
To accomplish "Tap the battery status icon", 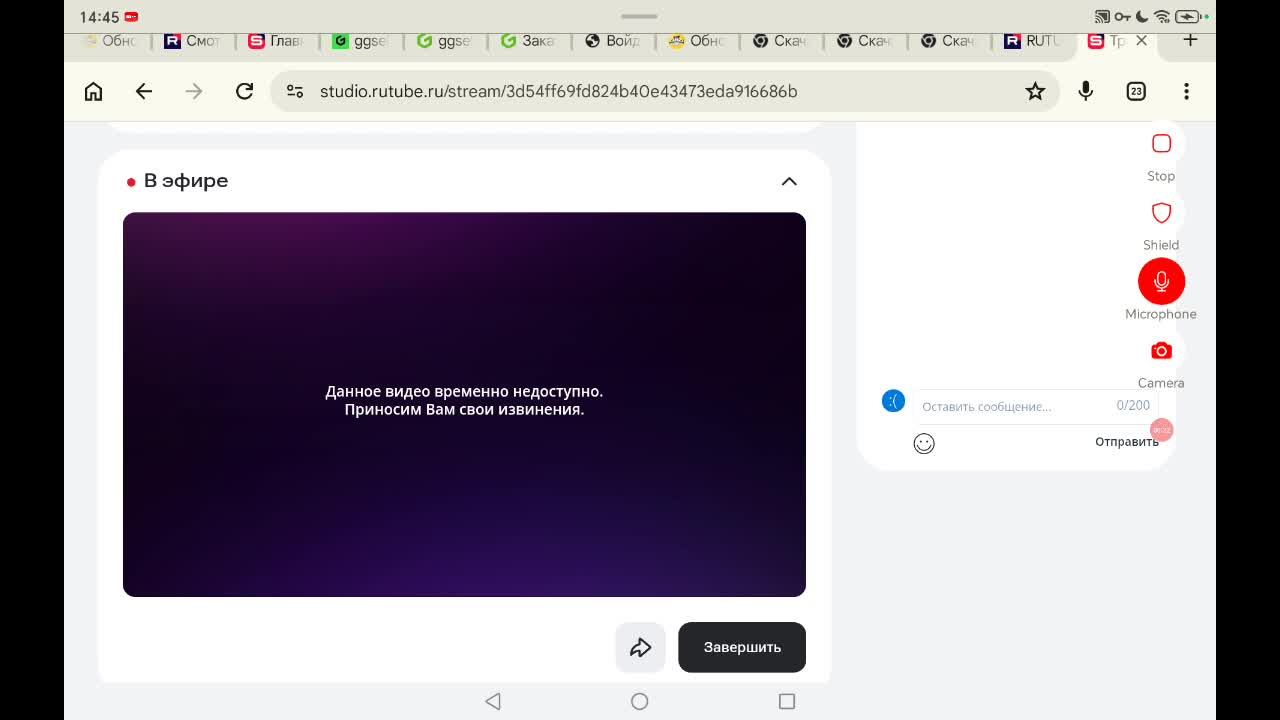I will point(1190,17).
